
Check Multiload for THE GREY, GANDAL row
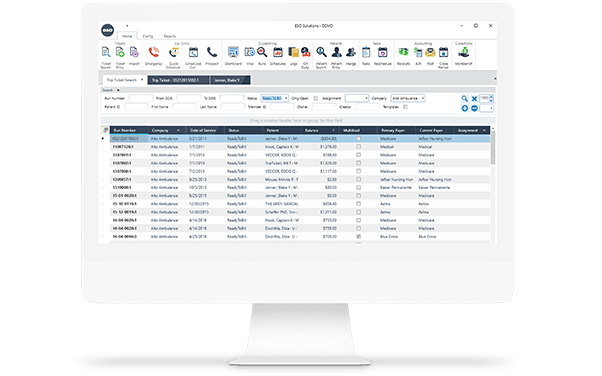coord(358,204)
